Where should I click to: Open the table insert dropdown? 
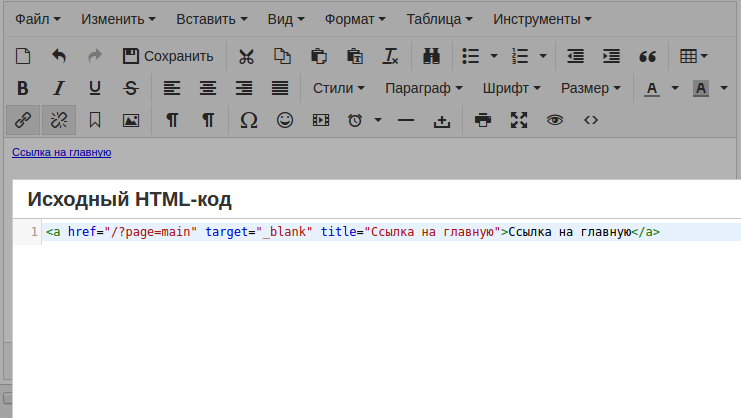click(693, 56)
